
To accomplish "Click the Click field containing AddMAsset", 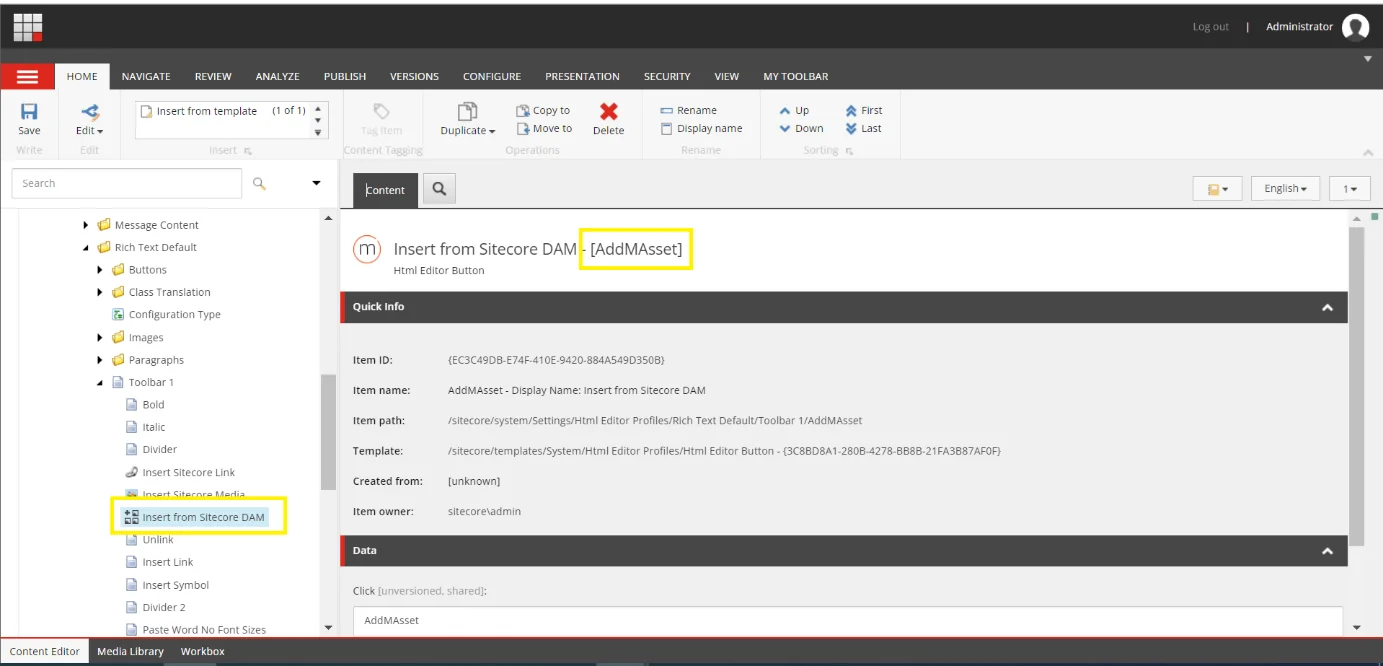I will [848, 620].
